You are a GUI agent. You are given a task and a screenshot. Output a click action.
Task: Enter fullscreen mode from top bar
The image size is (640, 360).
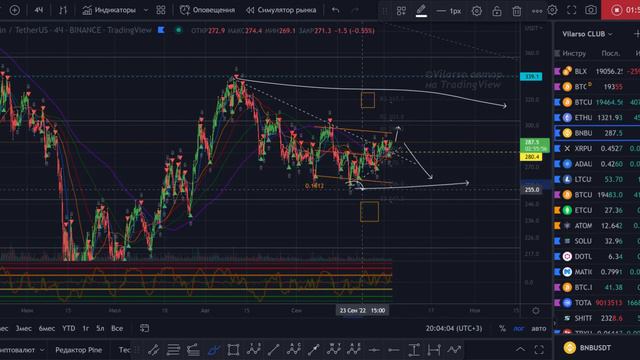[x=571, y=10]
